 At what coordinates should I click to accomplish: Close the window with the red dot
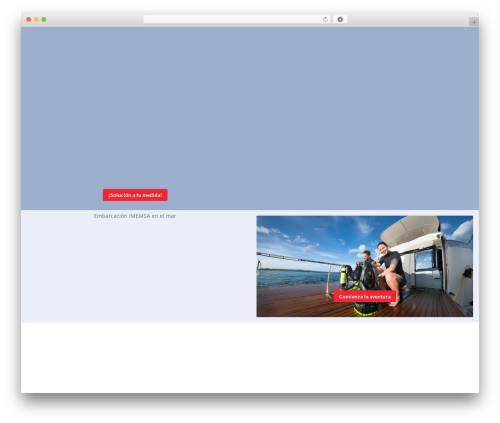[29, 19]
